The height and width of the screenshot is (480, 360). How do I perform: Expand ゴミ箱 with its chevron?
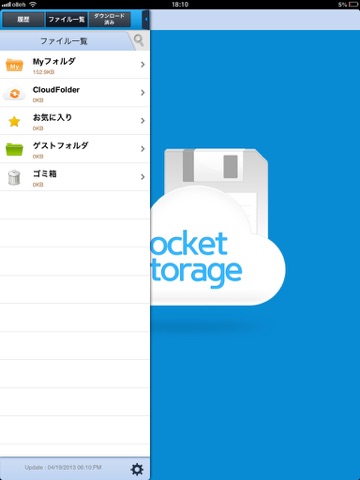(143, 176)
